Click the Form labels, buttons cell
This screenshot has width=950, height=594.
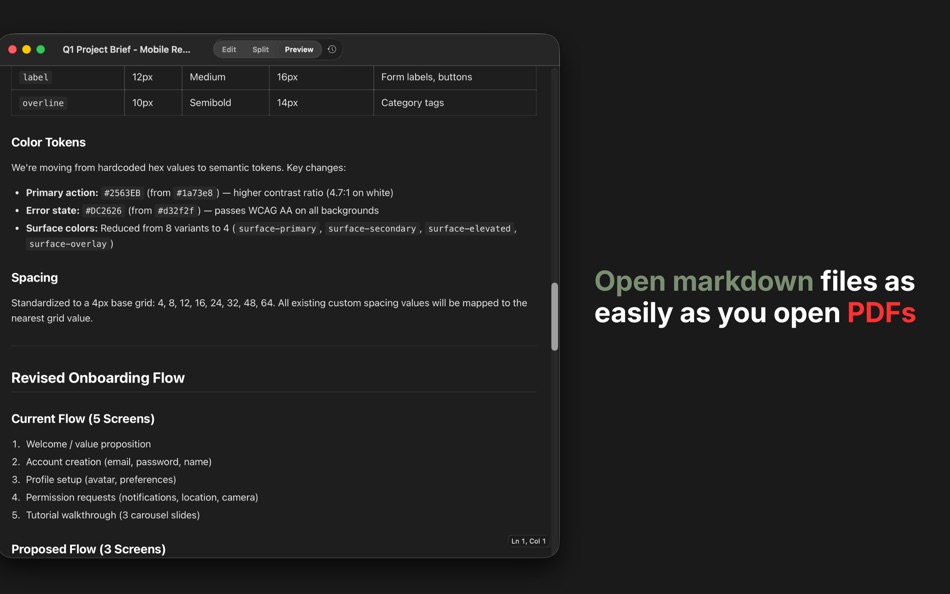pos(427,77)
